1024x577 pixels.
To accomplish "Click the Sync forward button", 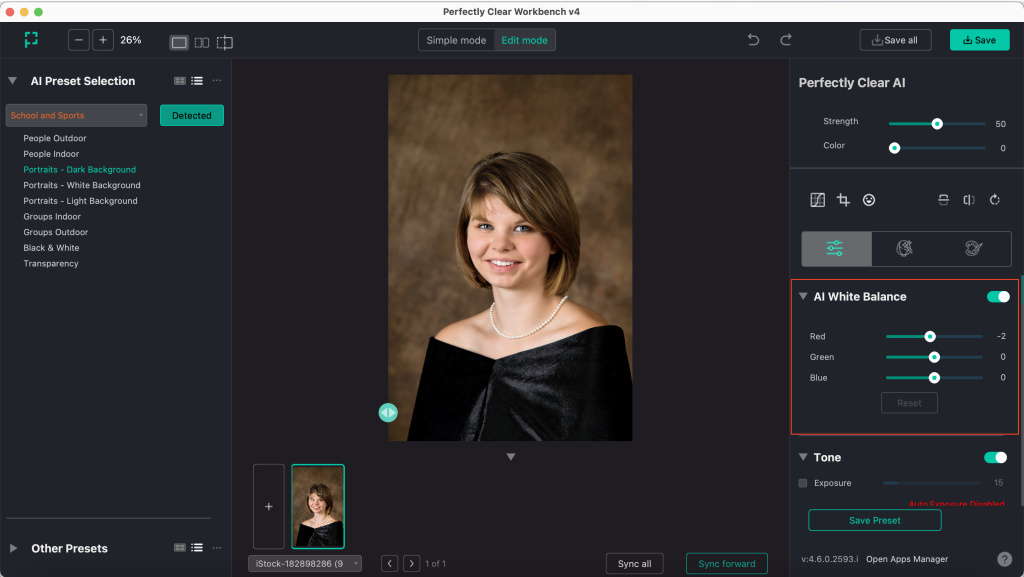I will [726, 563].
